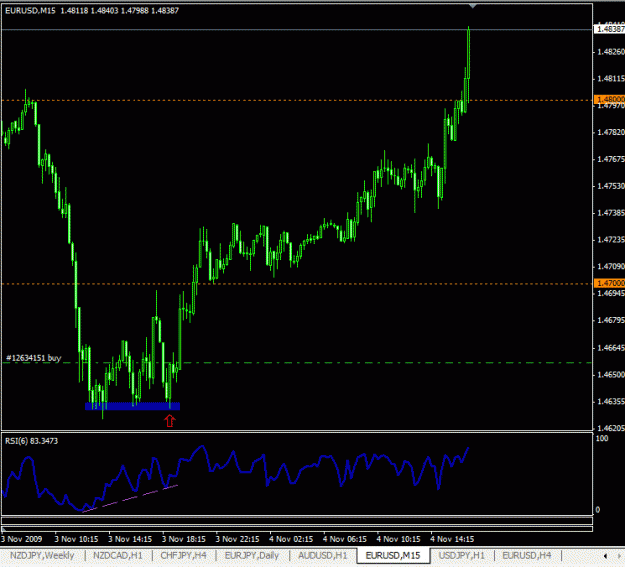
Task: Click the 1.46945 price scale value
Action: (x=610, y=293)
